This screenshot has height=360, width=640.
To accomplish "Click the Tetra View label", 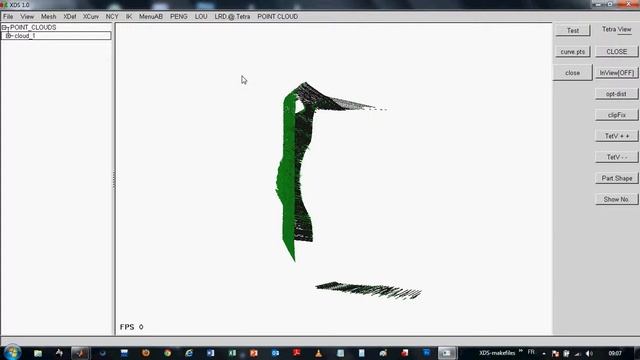I will [x=617, y=29].
